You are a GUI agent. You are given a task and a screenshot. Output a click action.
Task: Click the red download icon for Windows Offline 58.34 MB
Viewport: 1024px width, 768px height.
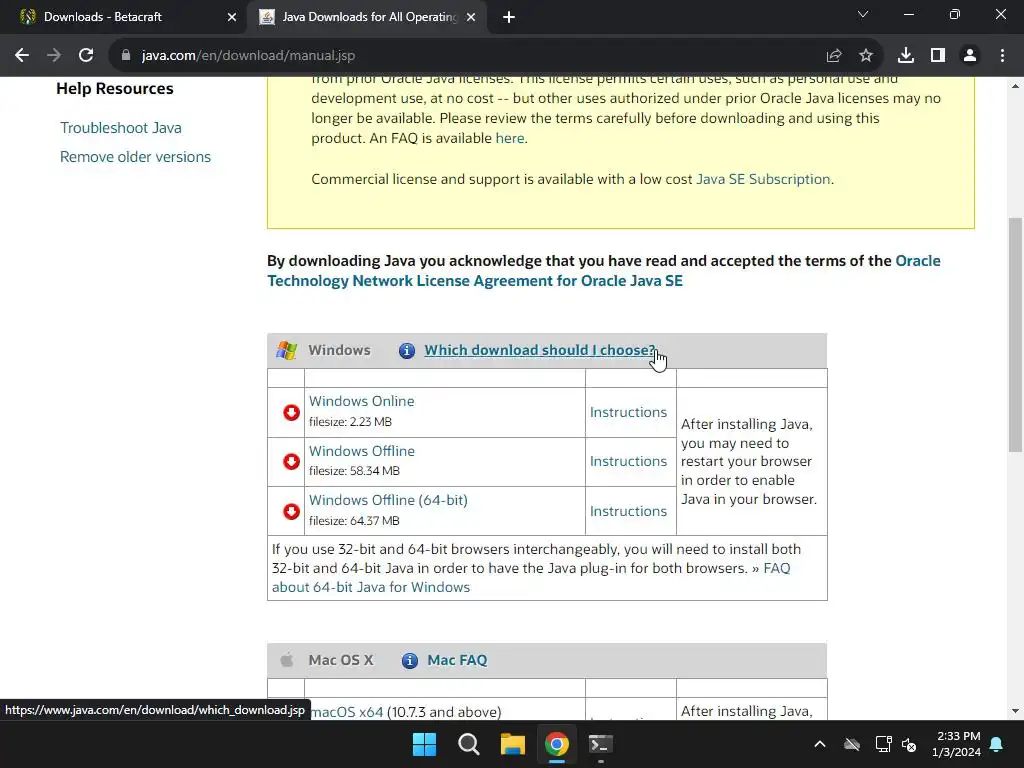(291, 462)
